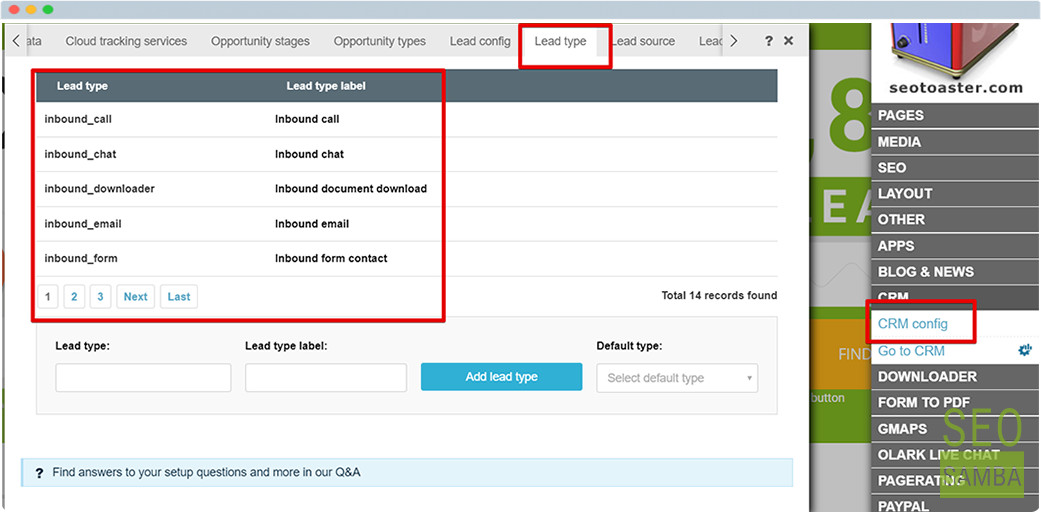
Task: Open the question mark help icon
Action: click(769, 41)
